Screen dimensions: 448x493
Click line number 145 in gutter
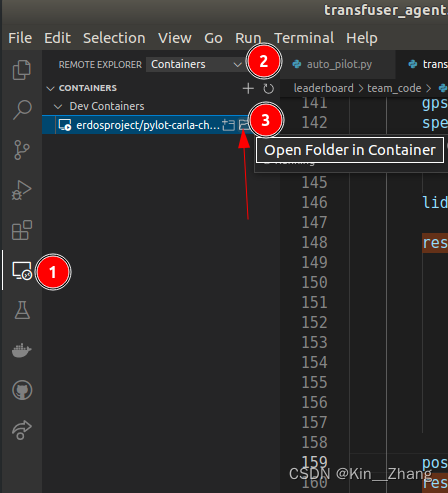point(314,182)
